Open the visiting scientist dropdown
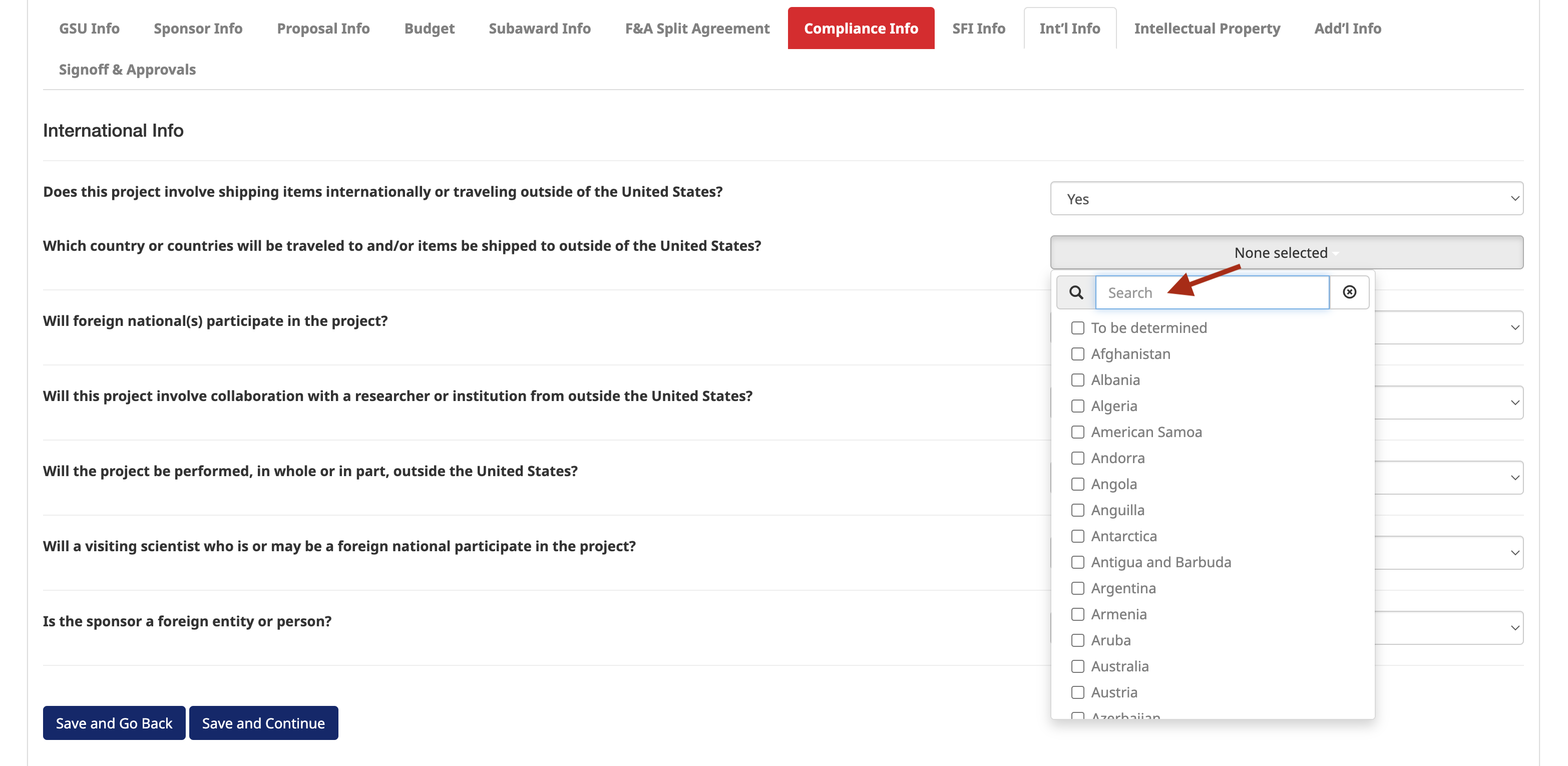 [1449, 553]
